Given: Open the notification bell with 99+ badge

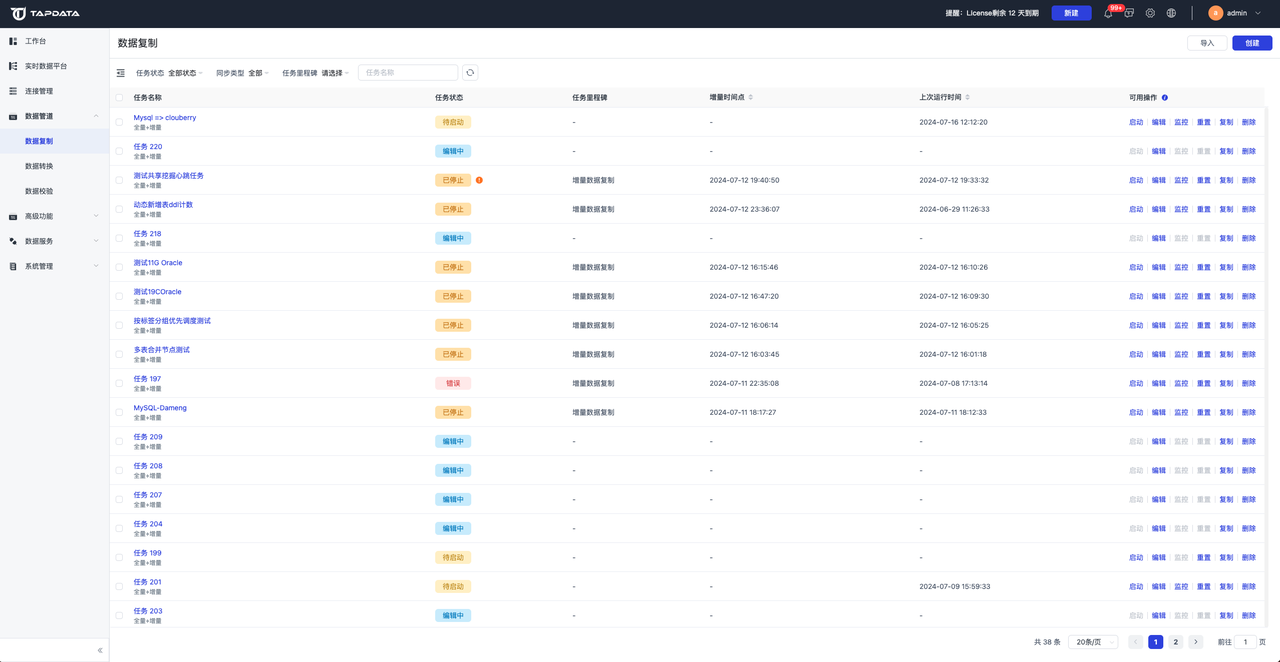Looking at the screenshot, I should tap(1108, 13).
